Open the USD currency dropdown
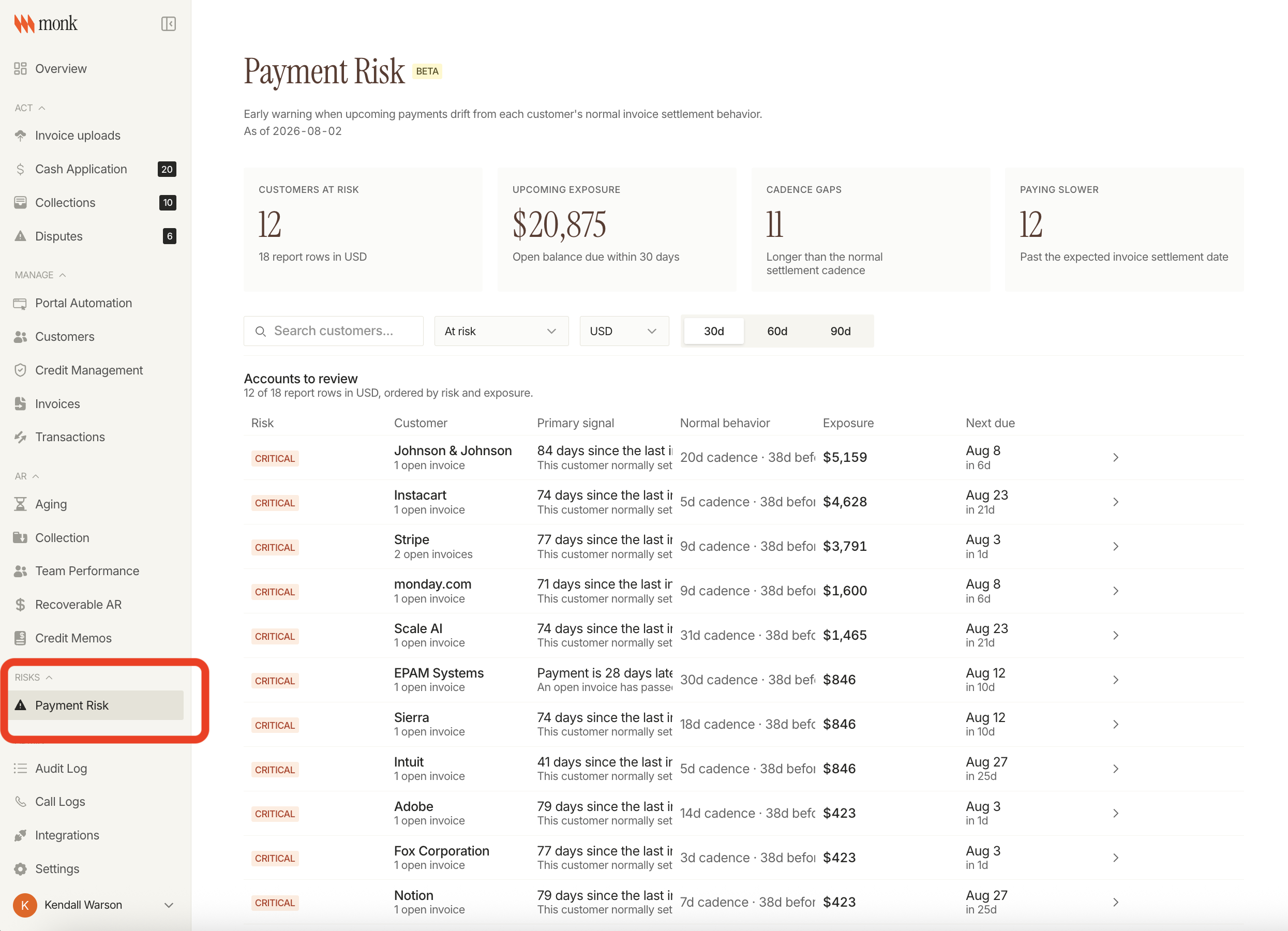1288x931 pixels. [x=624, y=331]
